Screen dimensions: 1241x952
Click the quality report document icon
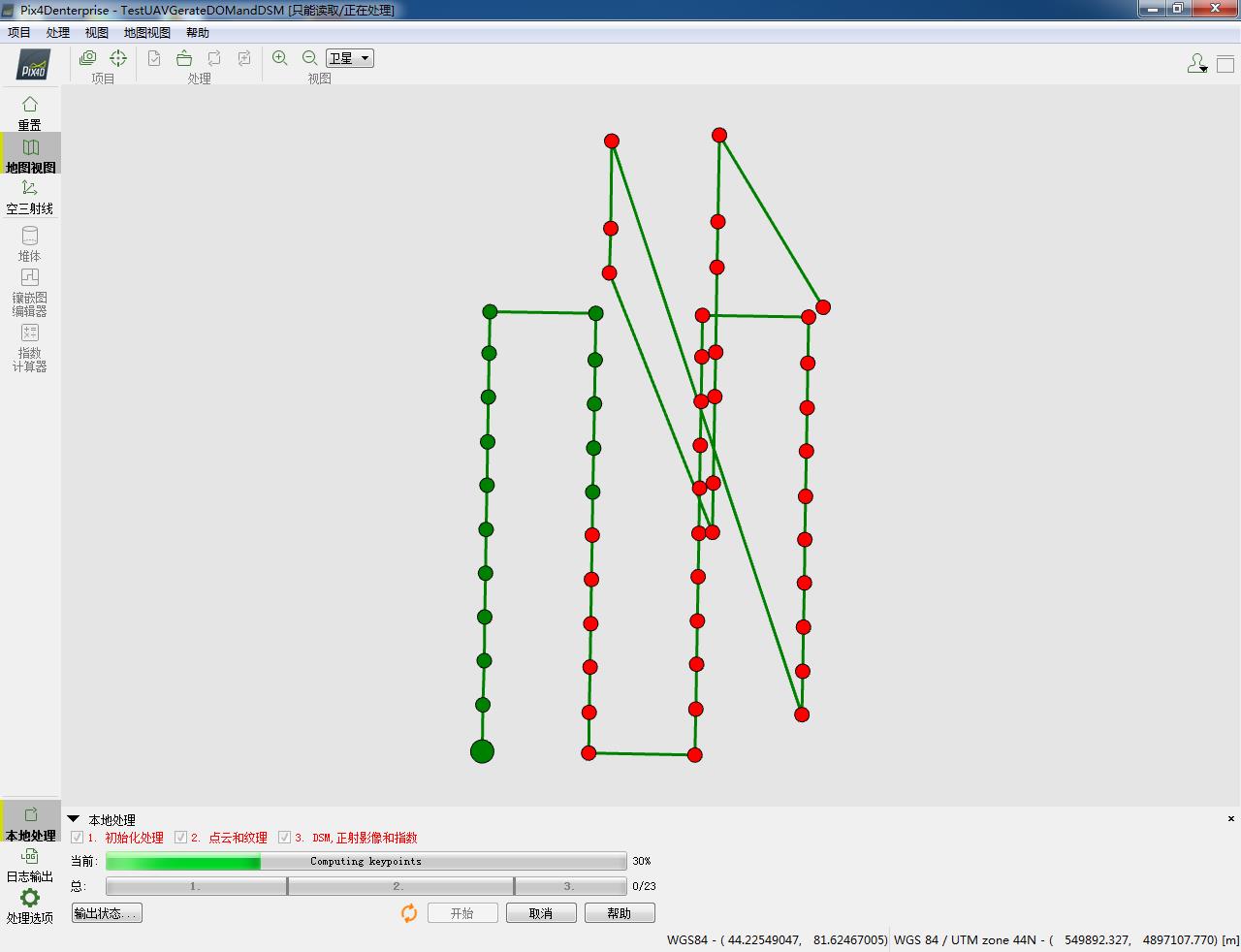click(x=154, y=58)
